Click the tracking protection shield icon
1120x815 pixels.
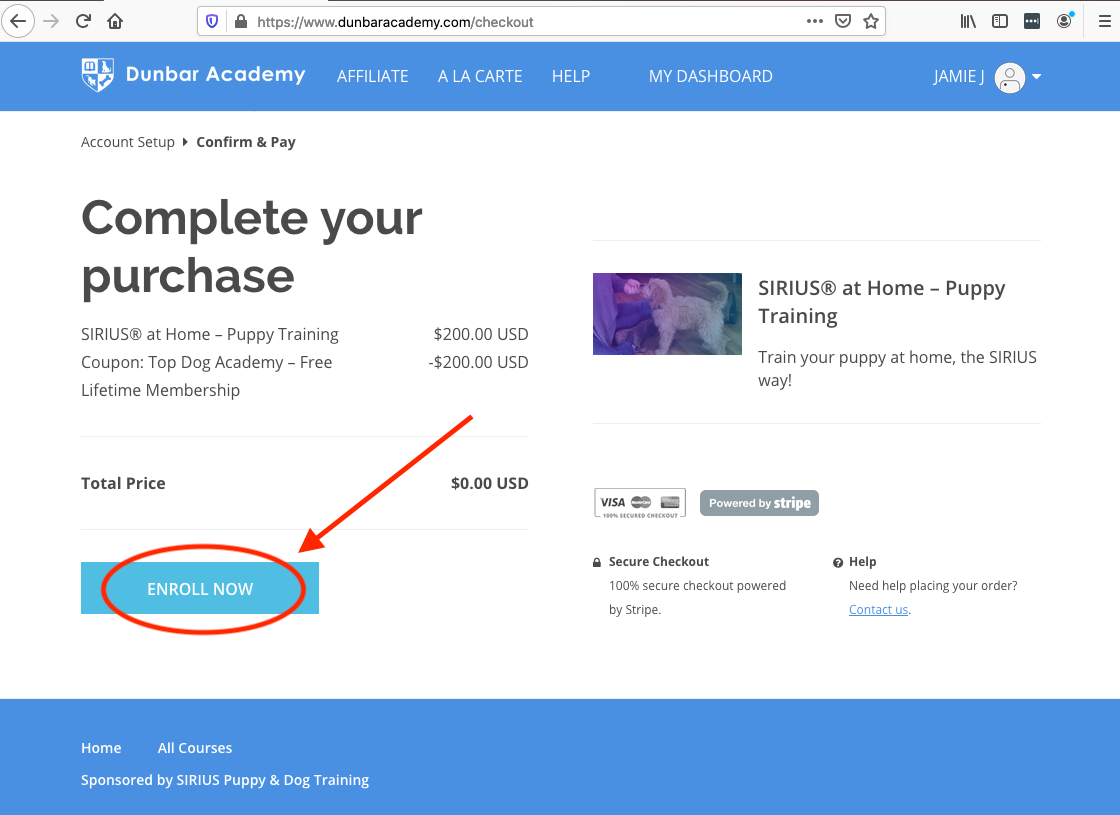point(212,21)
